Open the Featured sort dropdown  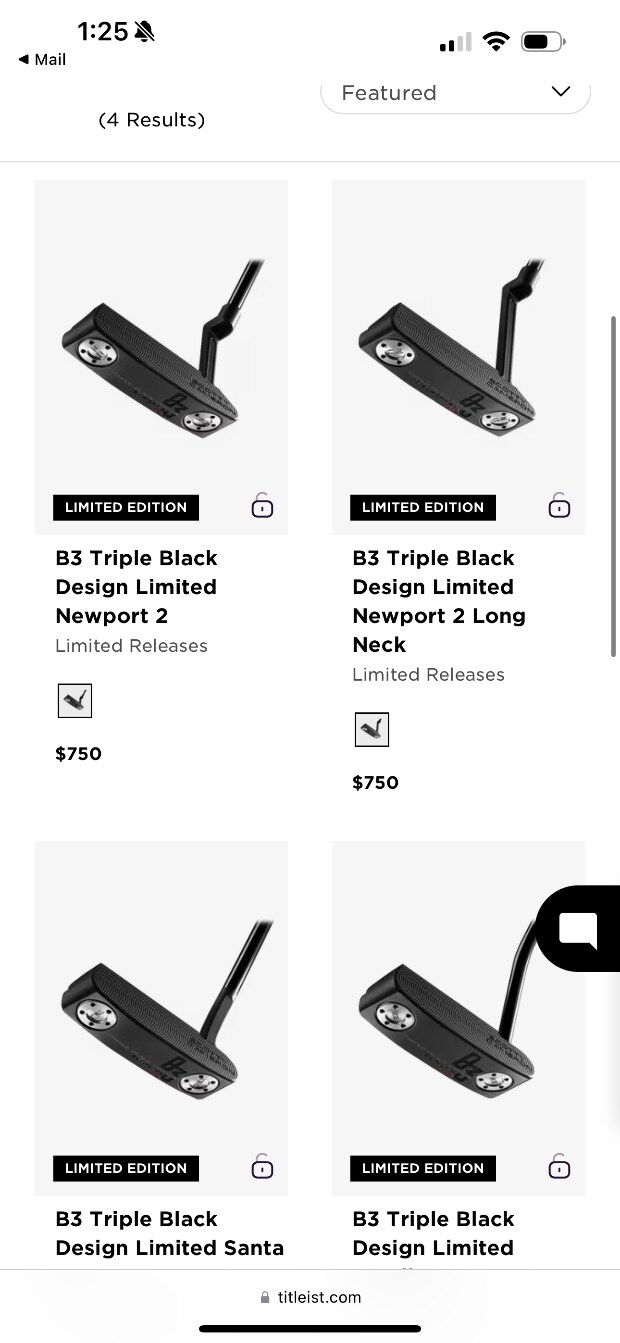455,93
